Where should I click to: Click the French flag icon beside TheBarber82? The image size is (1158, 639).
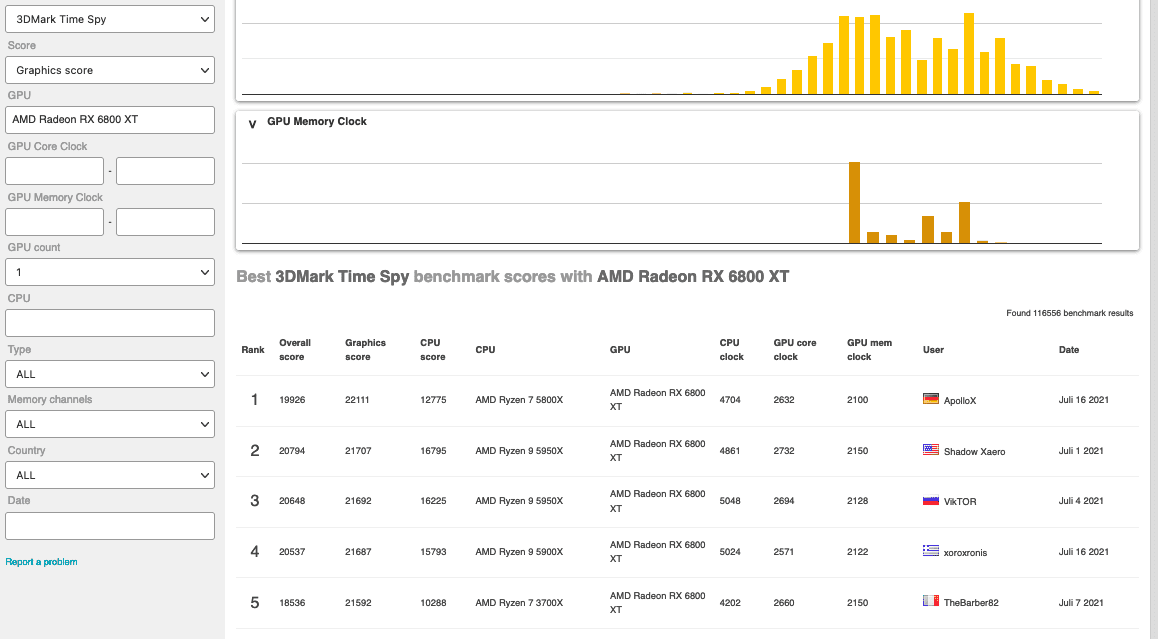tap(931, 601)
